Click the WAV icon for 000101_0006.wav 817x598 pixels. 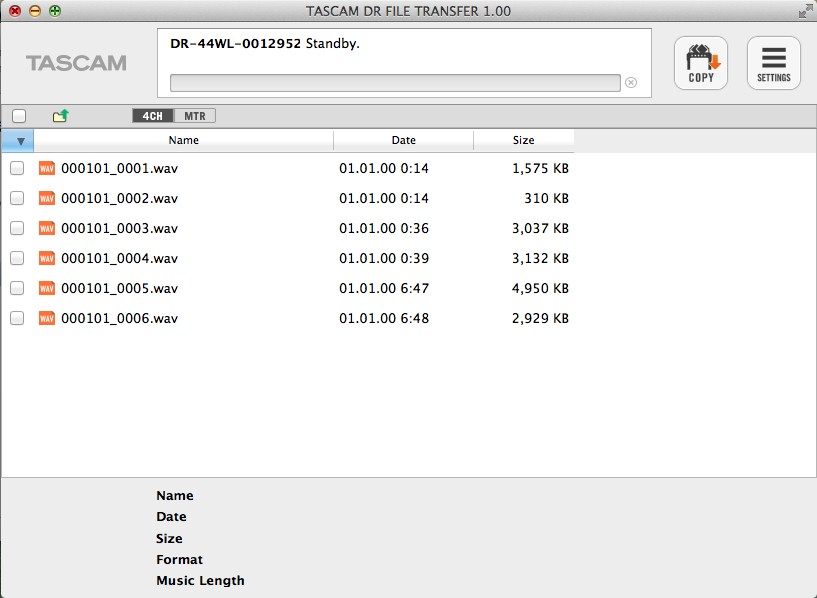[x=46, y=318]
